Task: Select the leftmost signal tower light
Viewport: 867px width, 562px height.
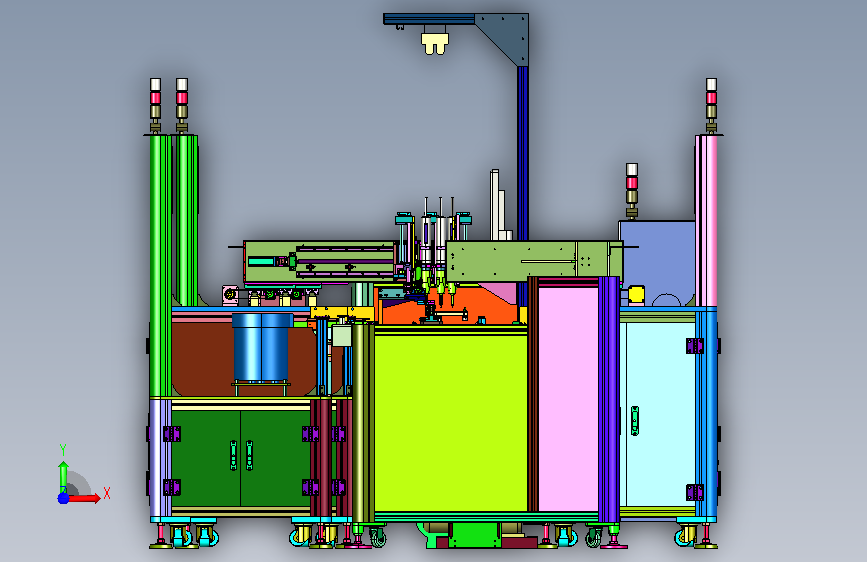Action: [x=155, y=105]
